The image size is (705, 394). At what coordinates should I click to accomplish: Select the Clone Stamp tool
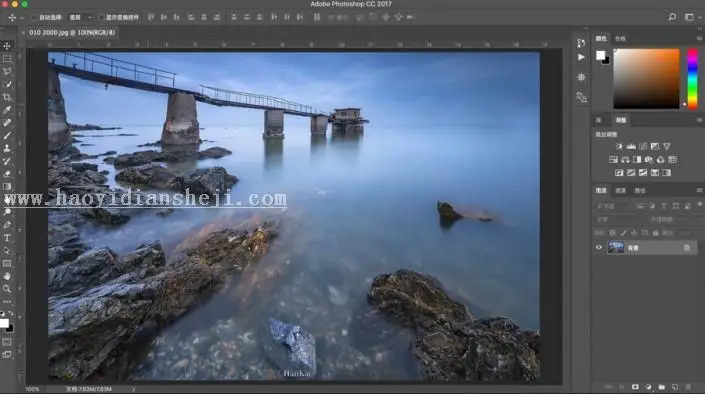7,148
